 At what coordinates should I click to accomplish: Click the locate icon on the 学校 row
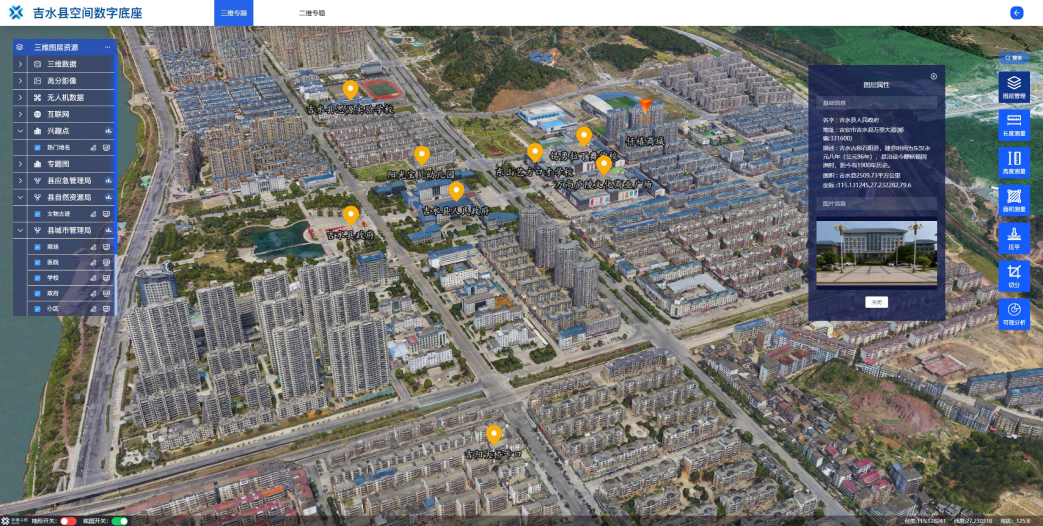pyautogui.click(x=94, y=277)
